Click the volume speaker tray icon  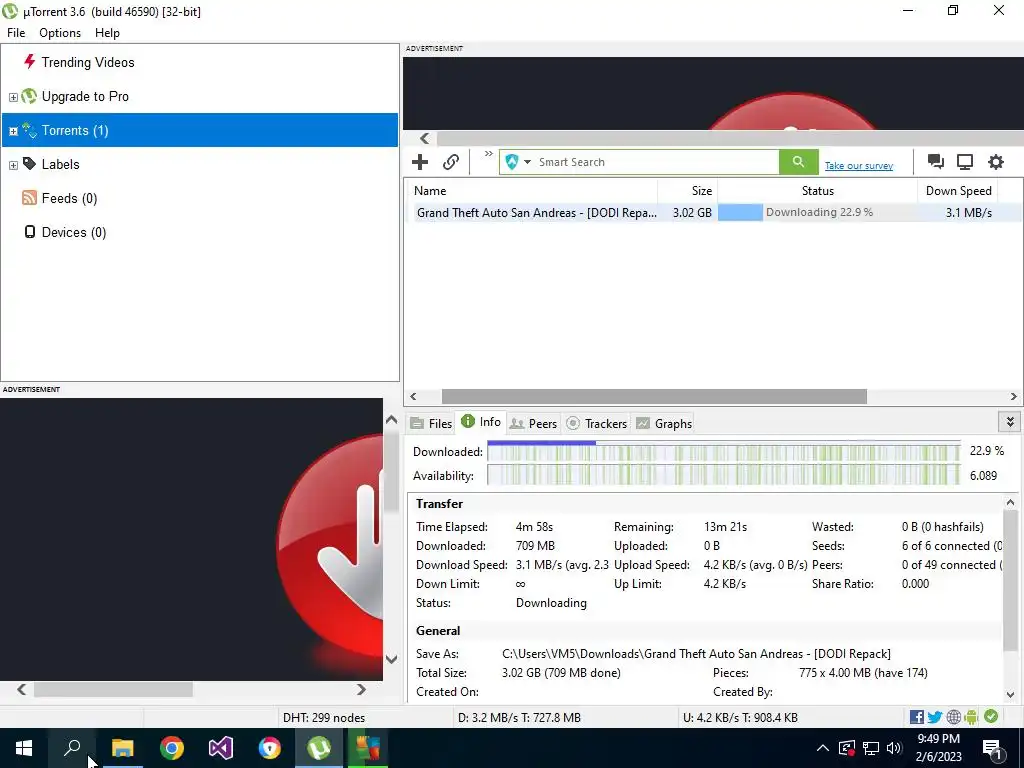tap(894, 748)
